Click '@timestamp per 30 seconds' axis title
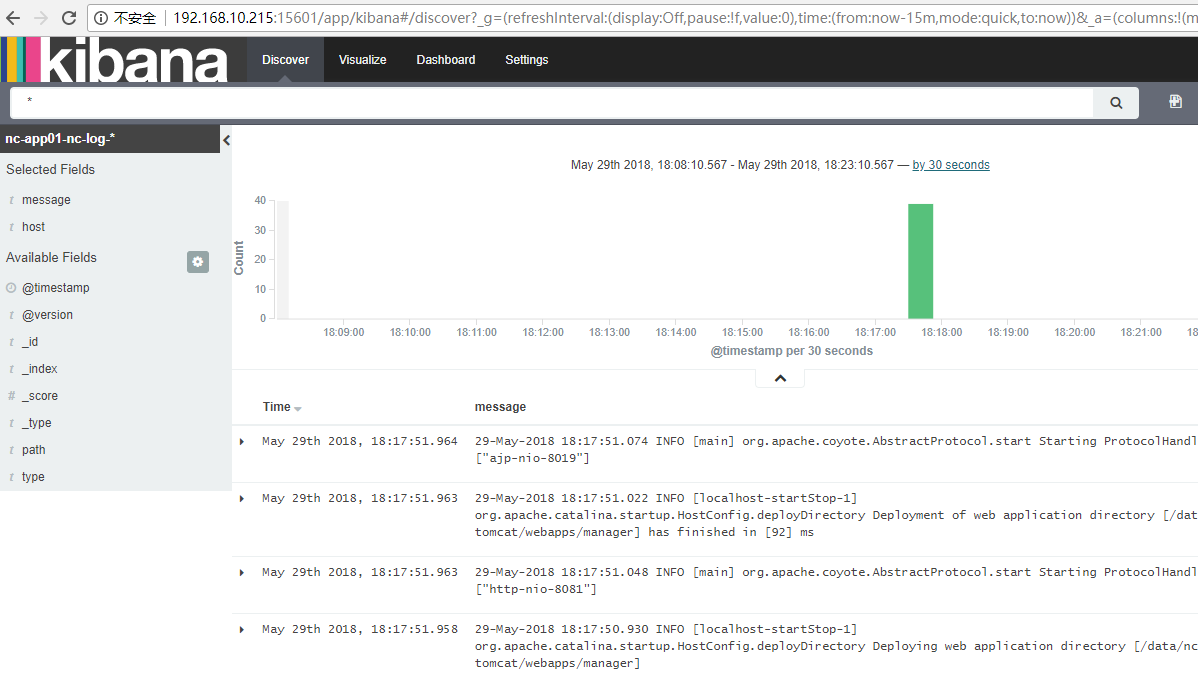The height and width of the screenshot is (682, 1198). pos(792,351)
